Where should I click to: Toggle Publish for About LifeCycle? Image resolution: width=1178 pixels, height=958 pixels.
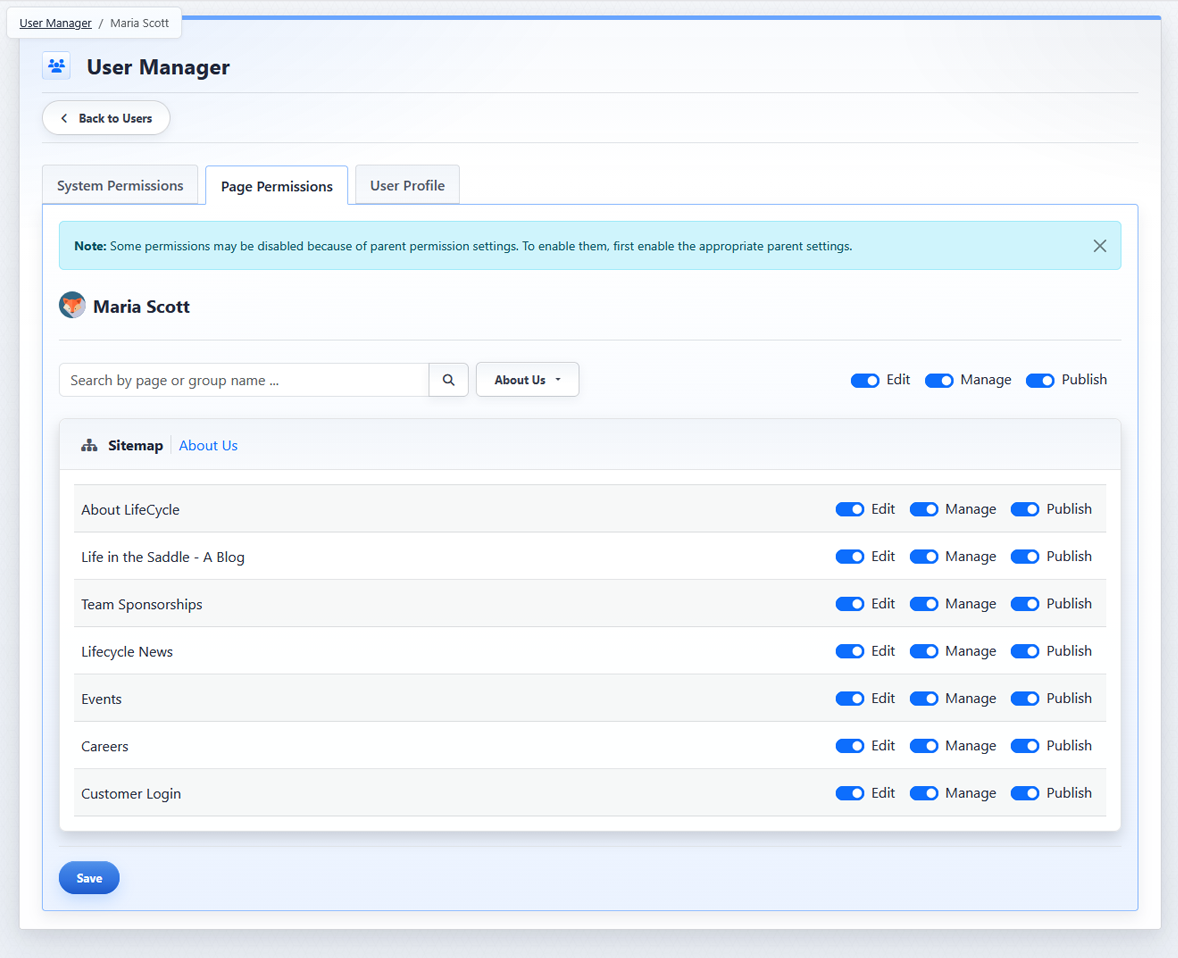click(1025, 509)
